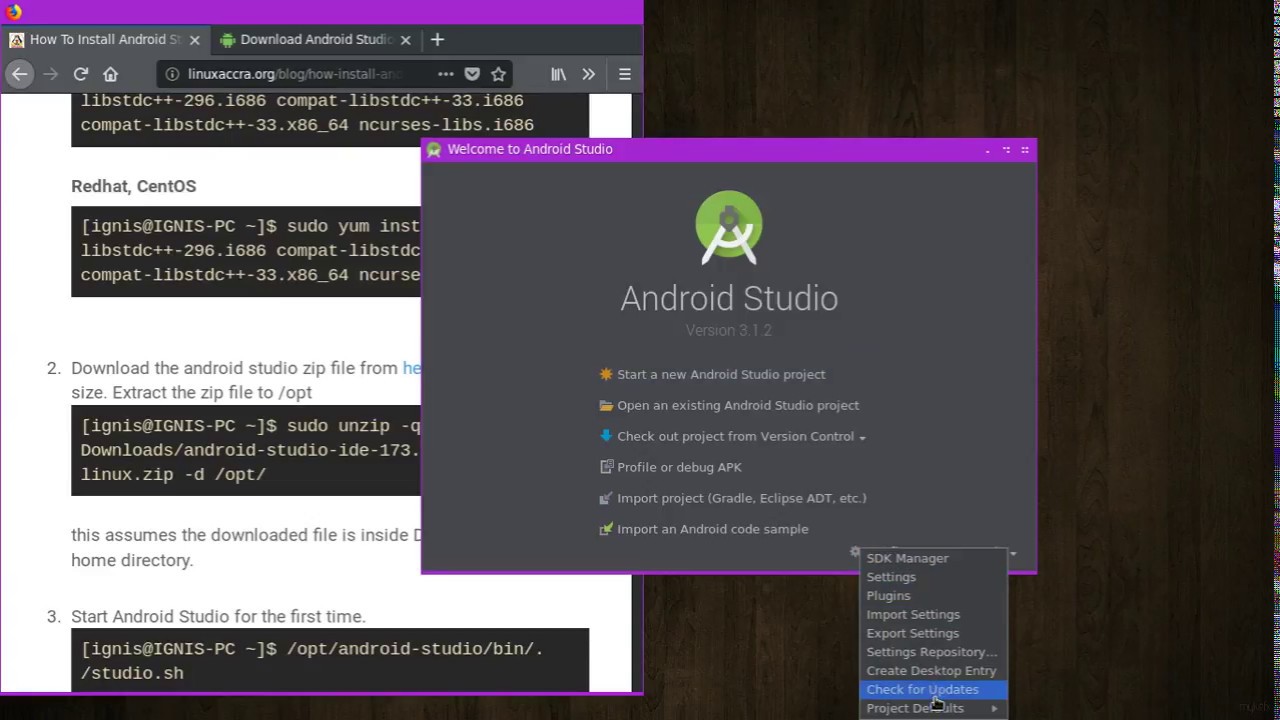Reload the page in Firefox
Screen dimensions: 1280x720
pos(81,74)
